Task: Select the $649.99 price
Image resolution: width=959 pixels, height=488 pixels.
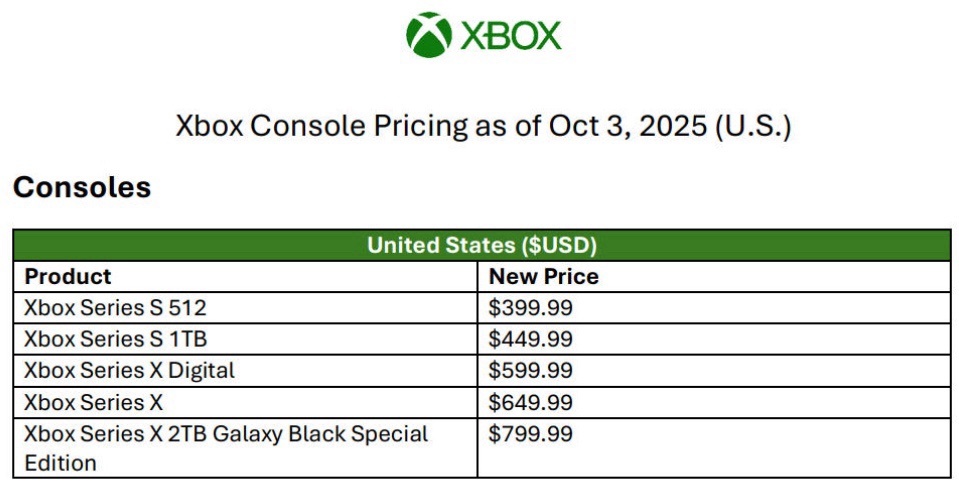Action: click(530, 403)
